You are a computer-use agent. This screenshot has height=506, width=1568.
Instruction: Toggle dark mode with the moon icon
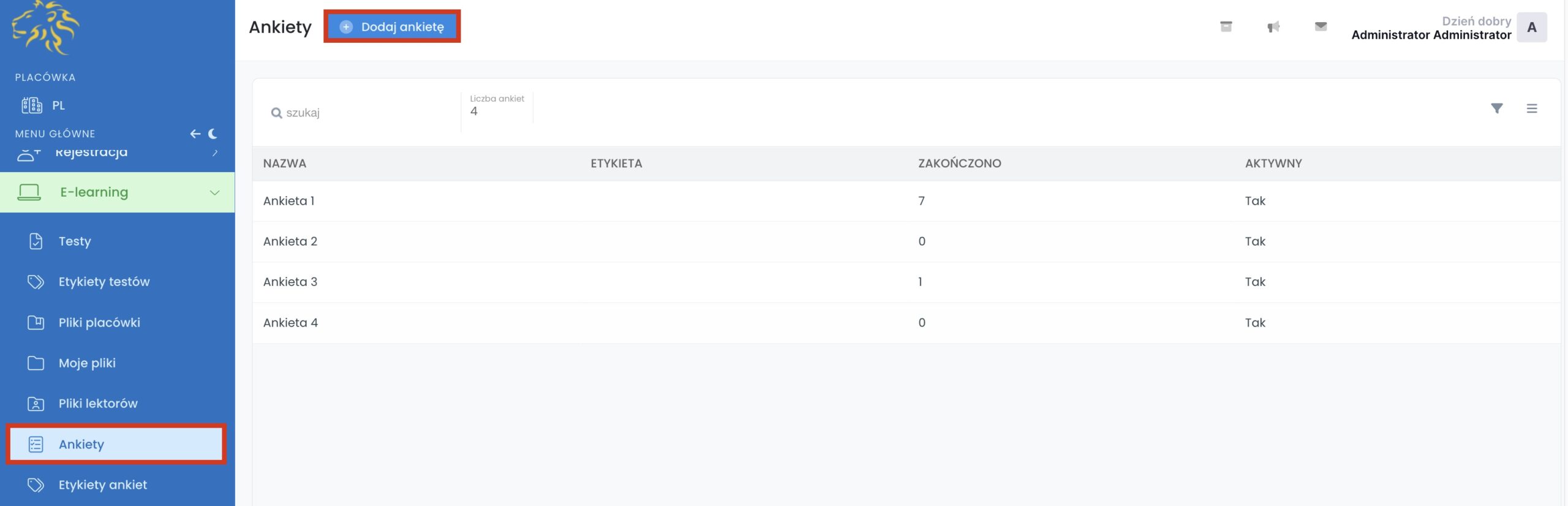(x=213, y=134)
